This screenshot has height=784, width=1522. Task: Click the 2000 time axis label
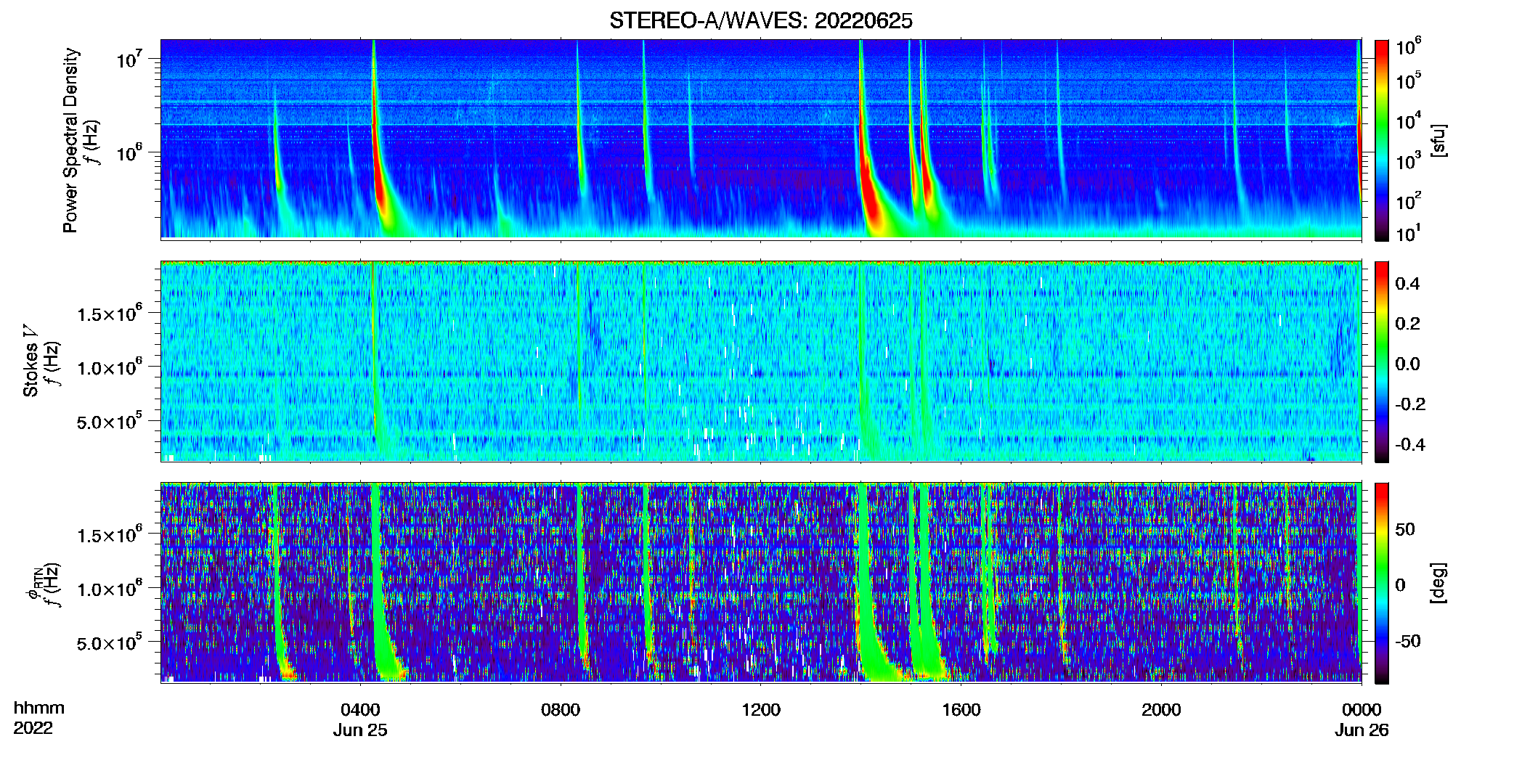click(x=1161, y=710)
